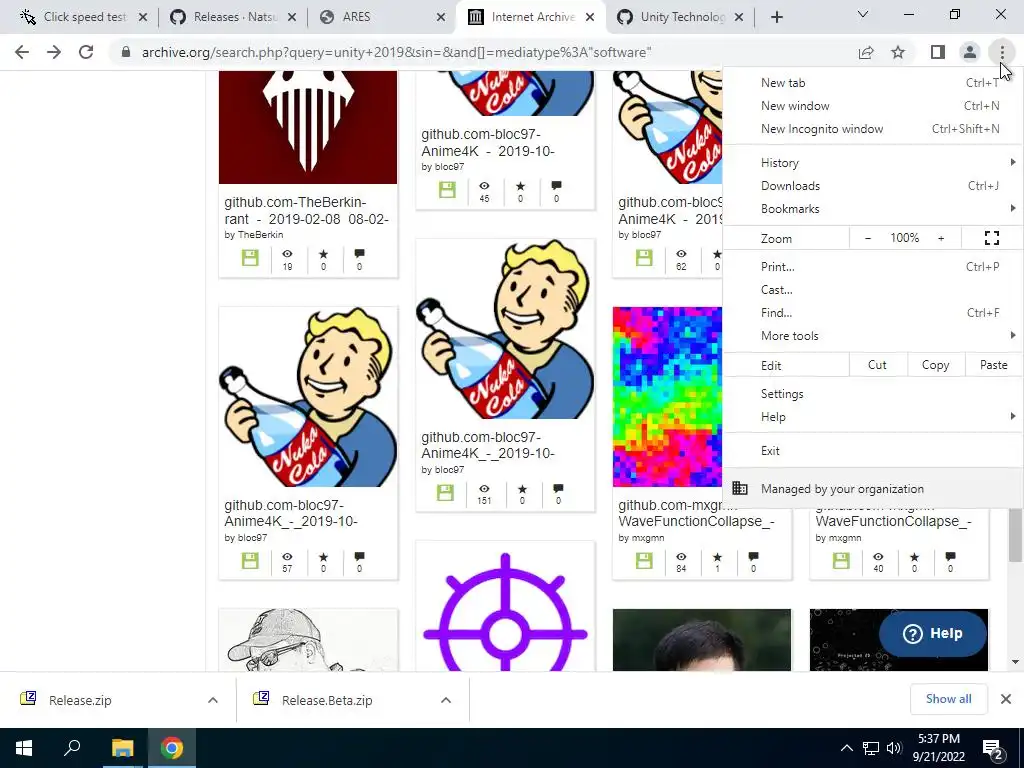
Task: Choose Cast... in the menu
Action: pyautogui.click(x=873, y=289)
